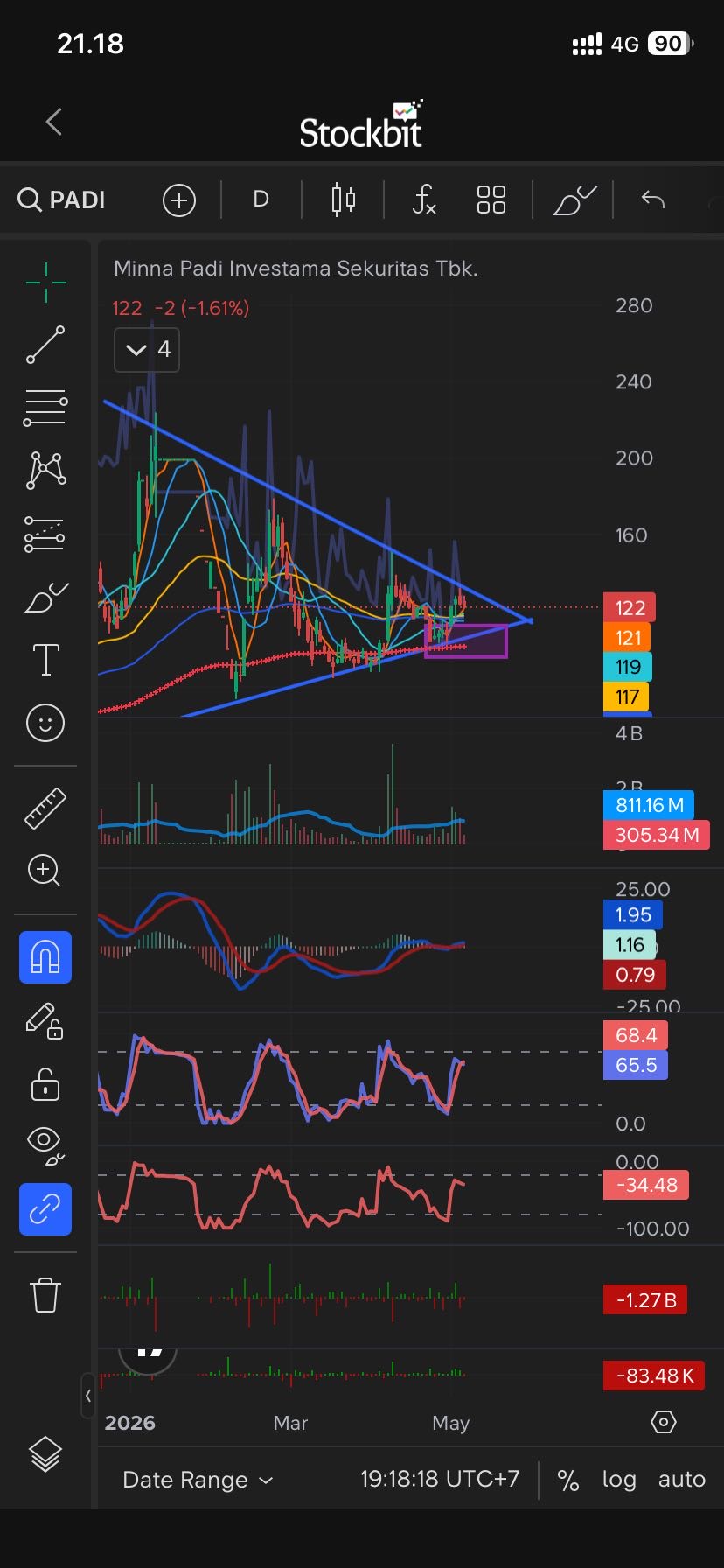Undo the last action
Screen dimensions: 724x1568
tap(653, 199)
